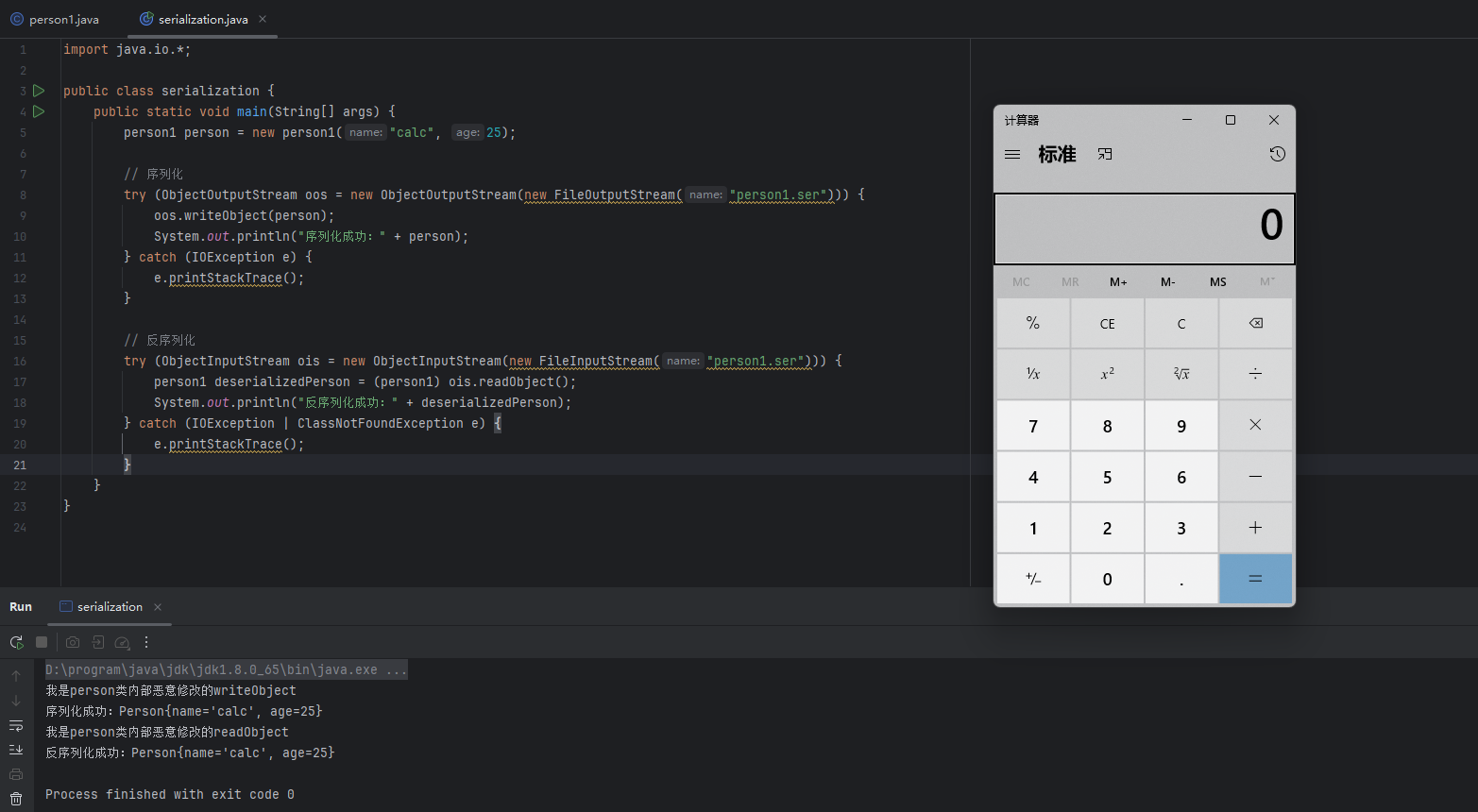Close the serialization run tab
Image resolution: width=1478 pixels, height=812 pixels.
(158, 607)
